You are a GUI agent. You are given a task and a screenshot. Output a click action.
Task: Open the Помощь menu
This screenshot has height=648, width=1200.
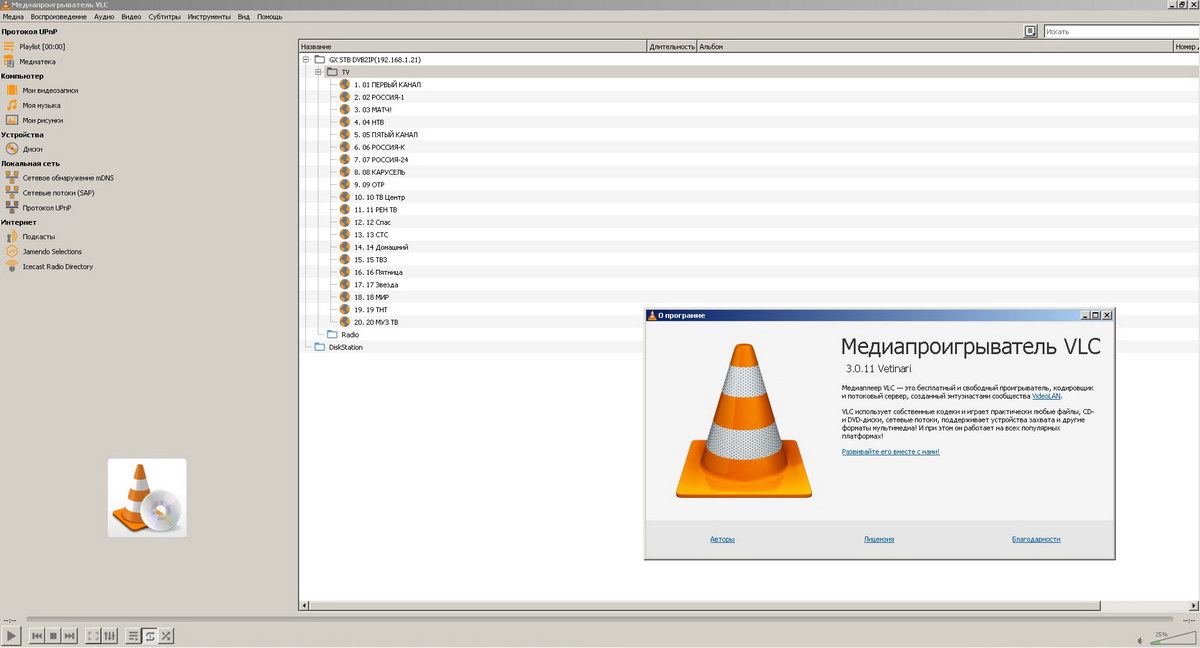point(269,17)
